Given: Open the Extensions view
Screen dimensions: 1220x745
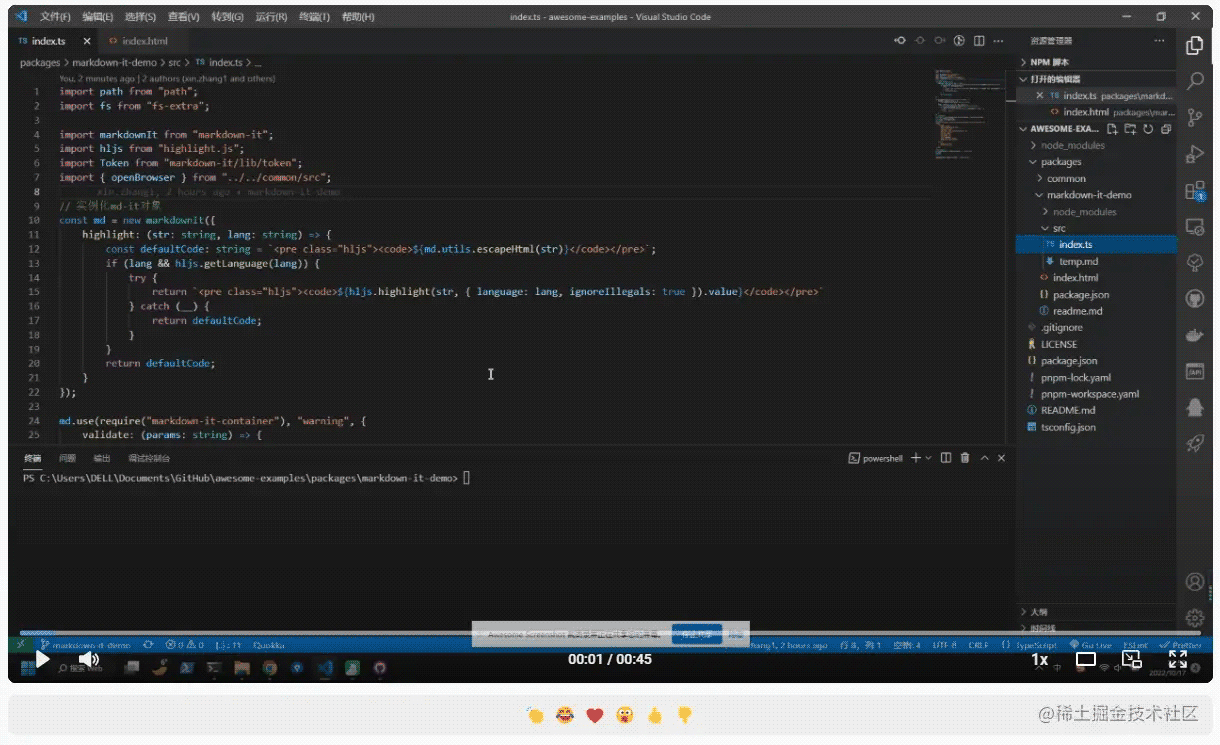Looking at the screenshot, I should point(1194,190).
